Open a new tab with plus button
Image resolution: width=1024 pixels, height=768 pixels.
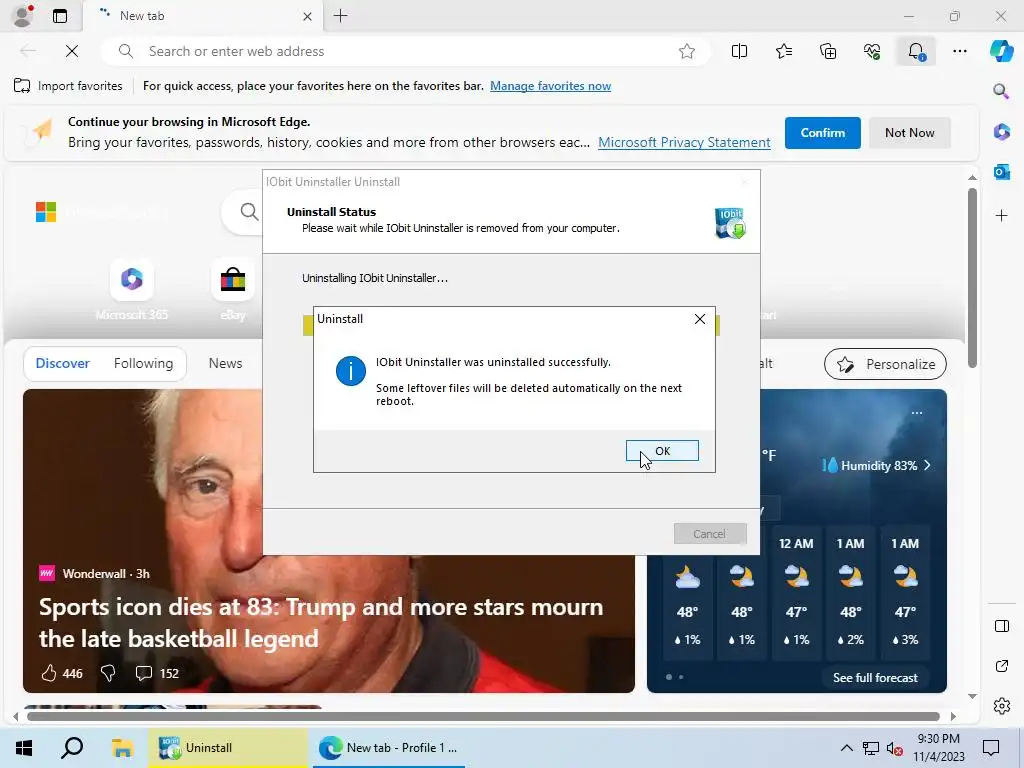pos(340,16)
